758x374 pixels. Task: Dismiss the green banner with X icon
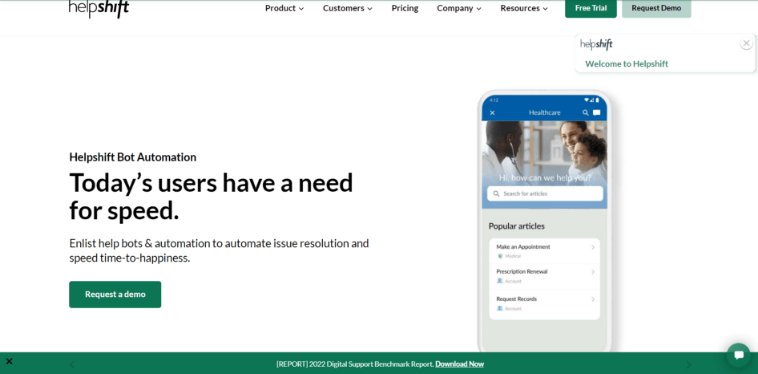point(9,361)
